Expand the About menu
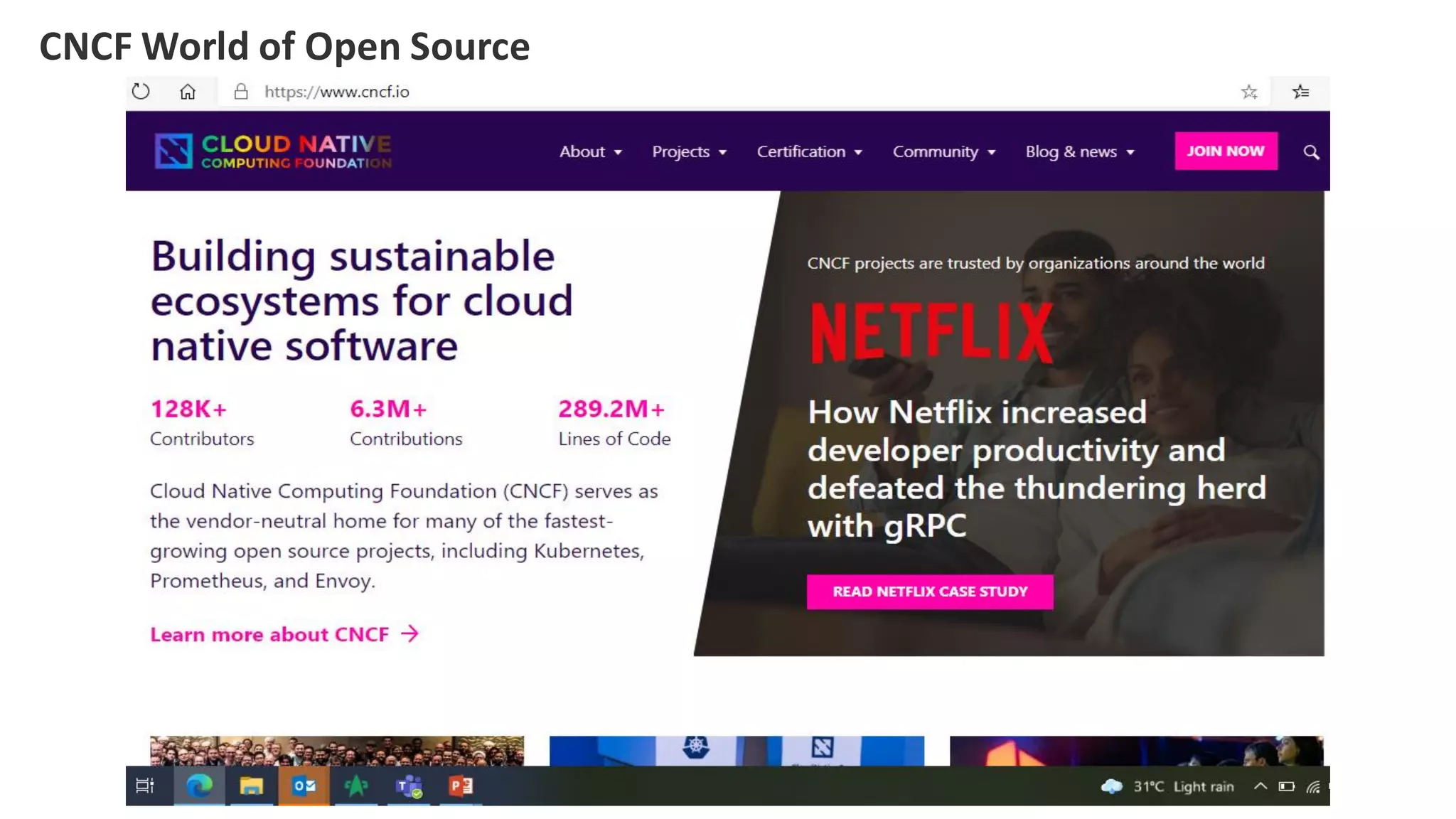Viewport: 1456px width, 819px height. coord(590,151)
